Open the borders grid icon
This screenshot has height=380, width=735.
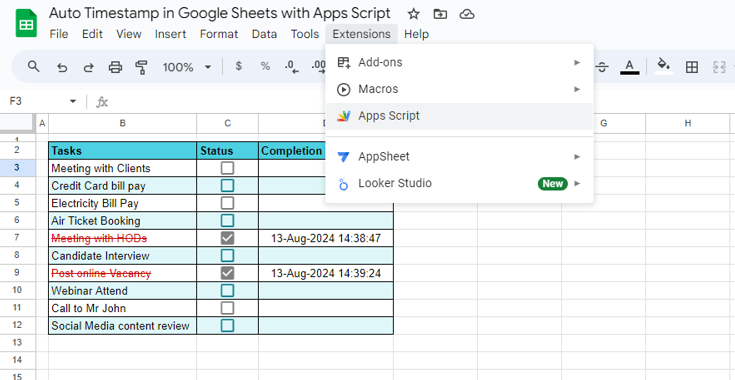click(691, 67)
